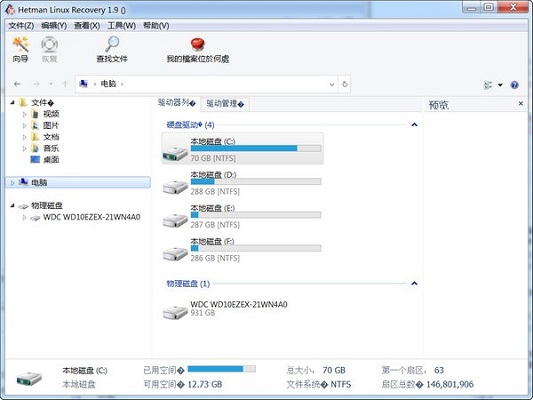
Task: Expand the 音乐 folder node
Action: (x=24, y=149)
